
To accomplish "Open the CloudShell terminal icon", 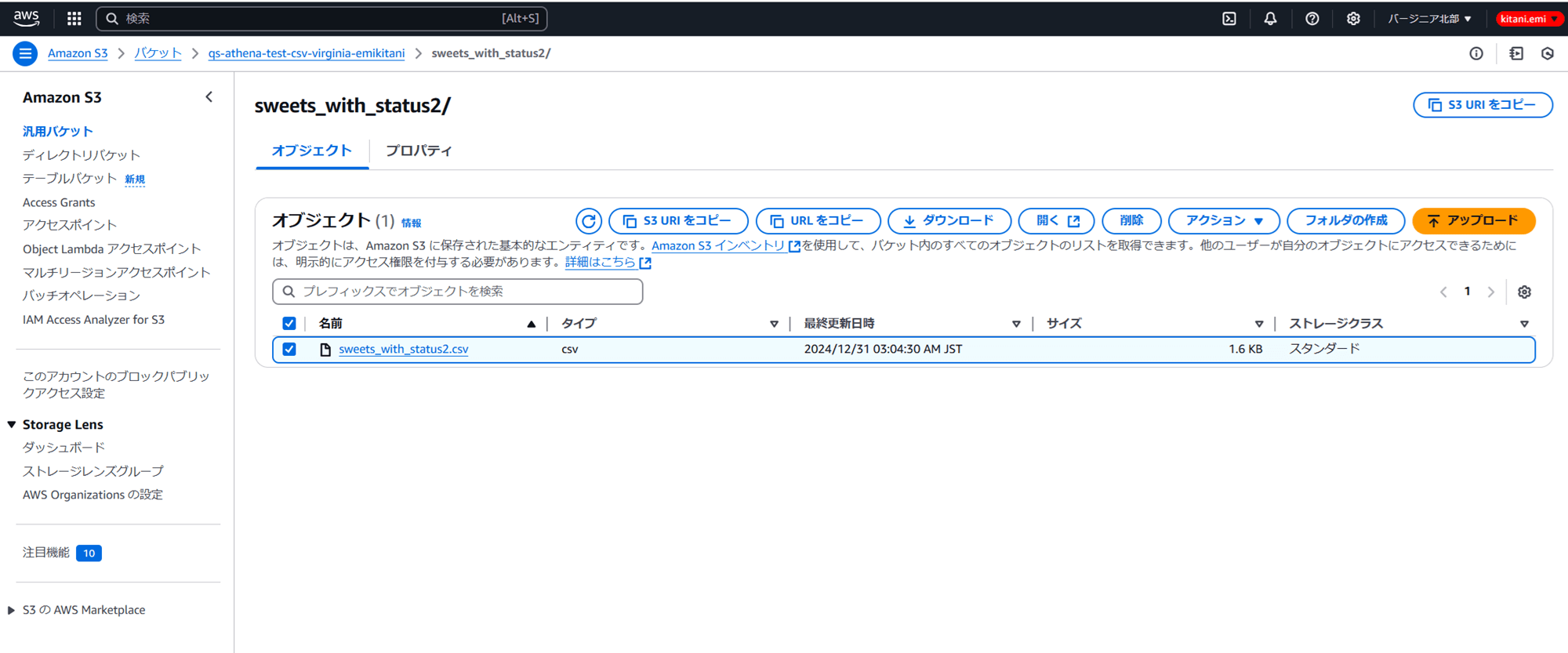I will (1229, 19).
